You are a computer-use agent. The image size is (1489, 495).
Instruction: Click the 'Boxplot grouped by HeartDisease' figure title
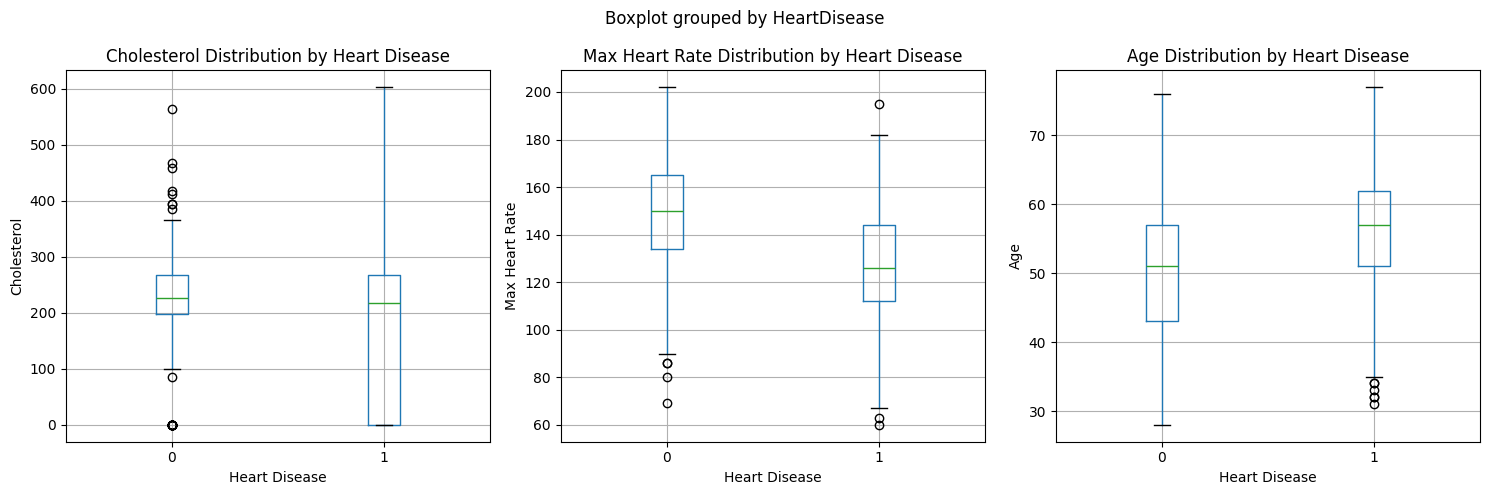(744, 18)
